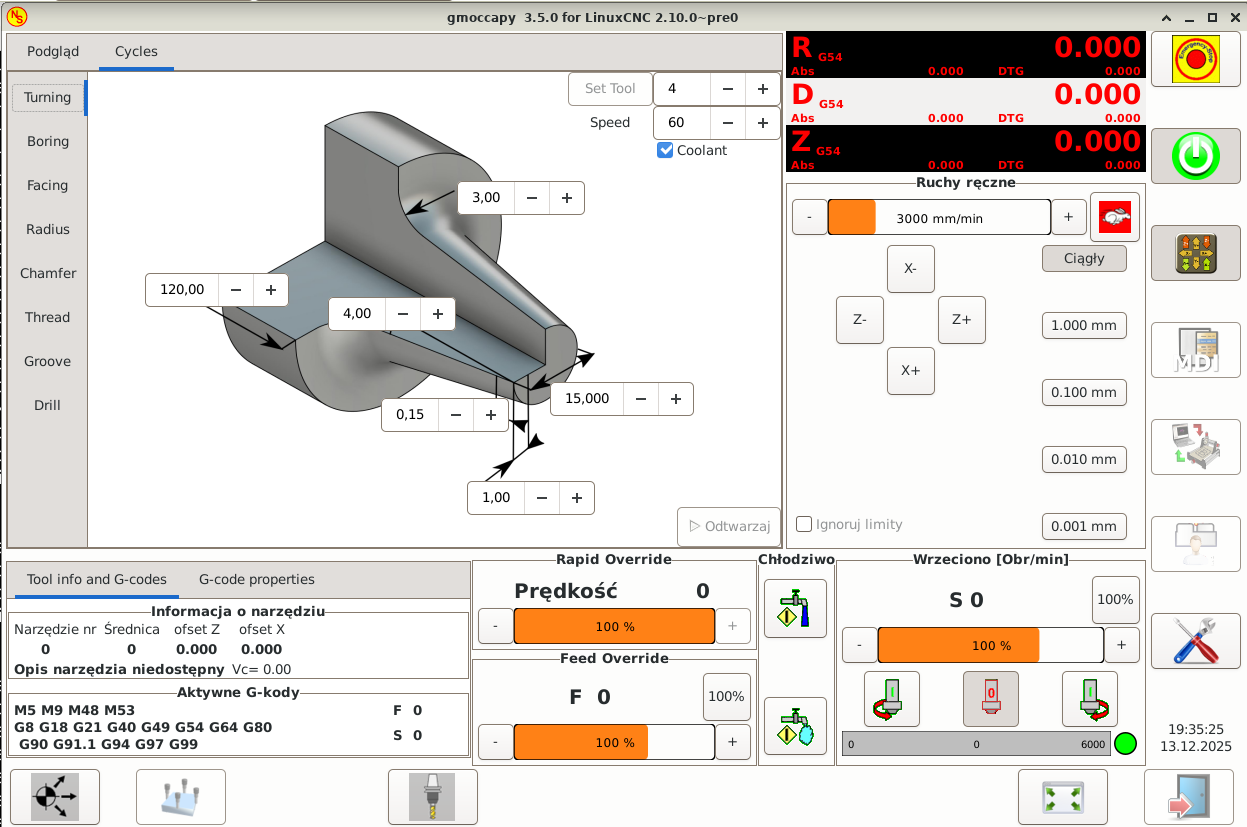The height and width of the screenshot is (827, 1247).
Task: Jog the axis with X+ button
Action: click(911, 371)
